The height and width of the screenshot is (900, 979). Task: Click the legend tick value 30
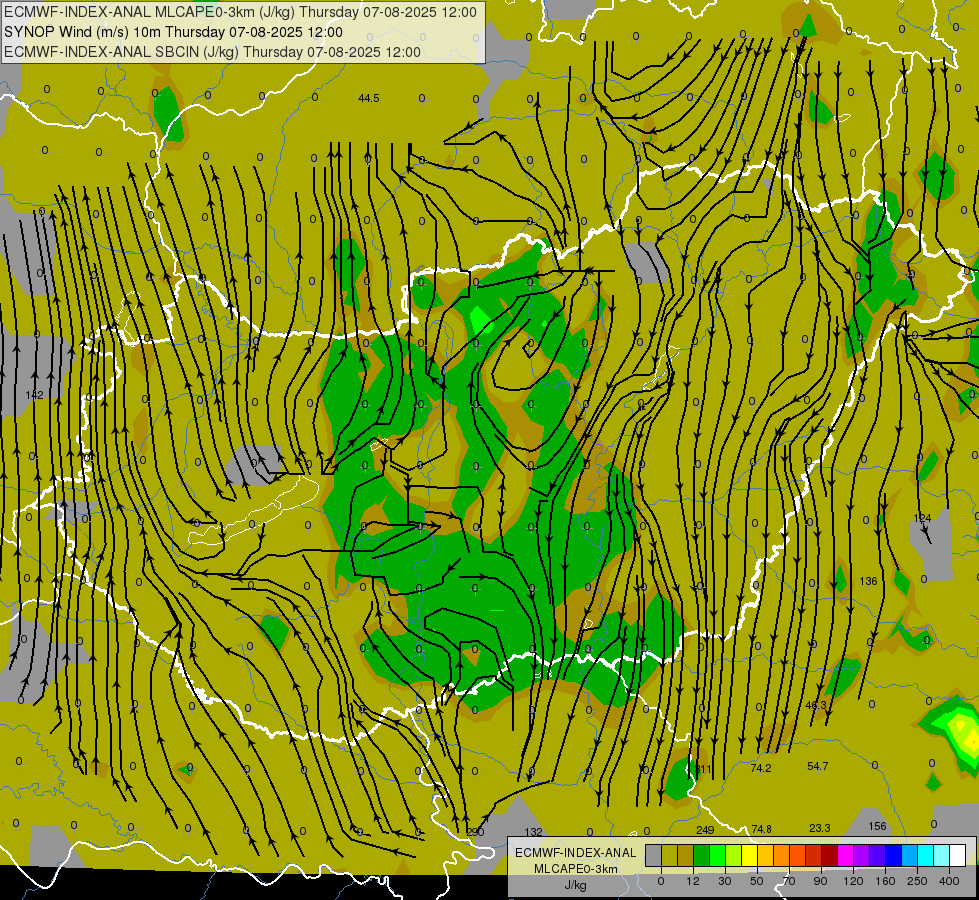[725, 881]
